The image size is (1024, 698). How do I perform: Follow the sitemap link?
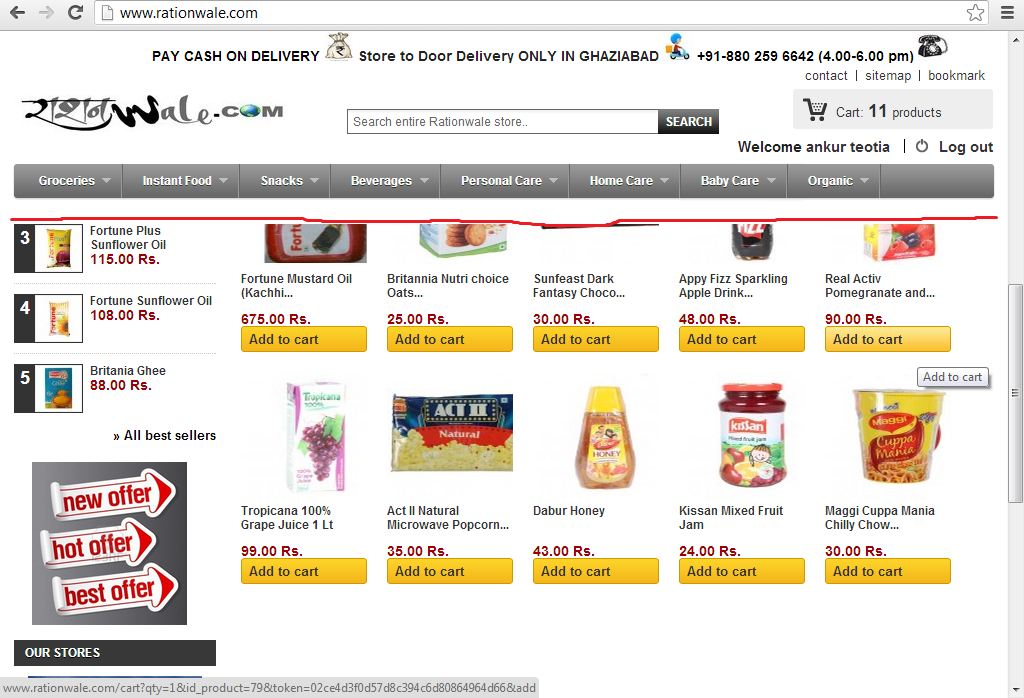click(888, 76)
